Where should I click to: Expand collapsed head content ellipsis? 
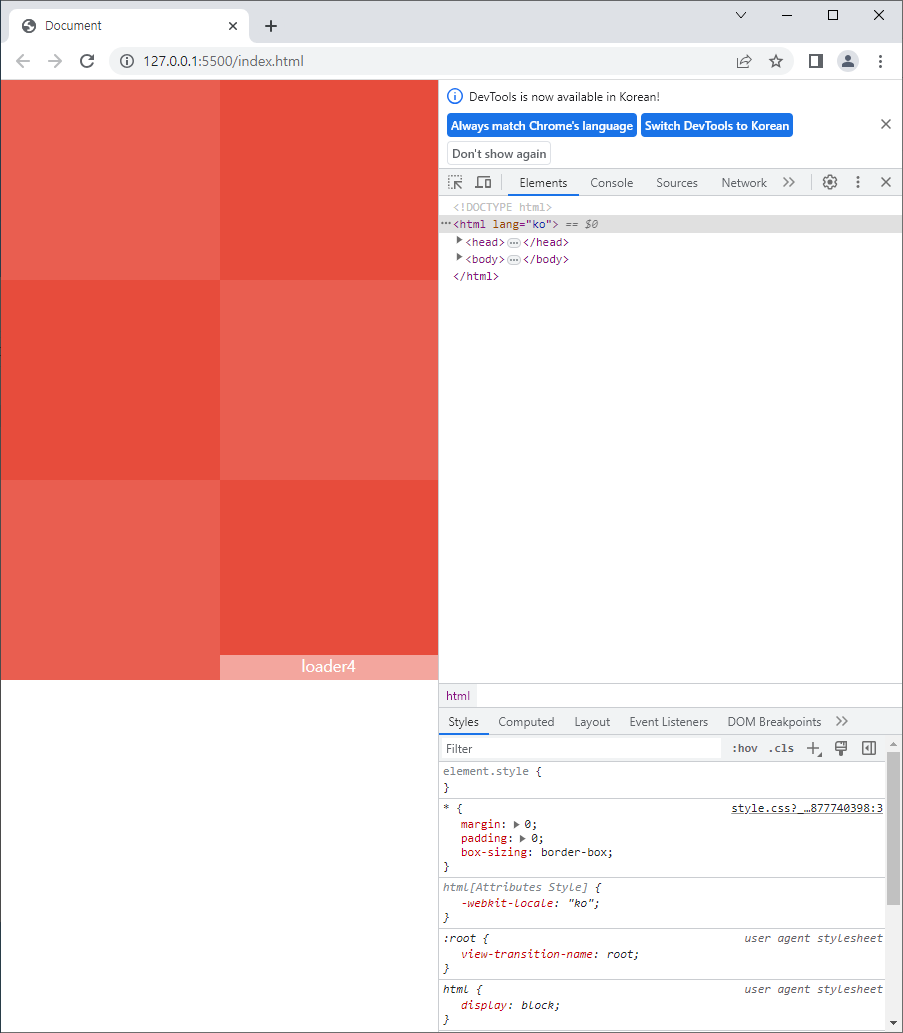(x=514, y=242)
